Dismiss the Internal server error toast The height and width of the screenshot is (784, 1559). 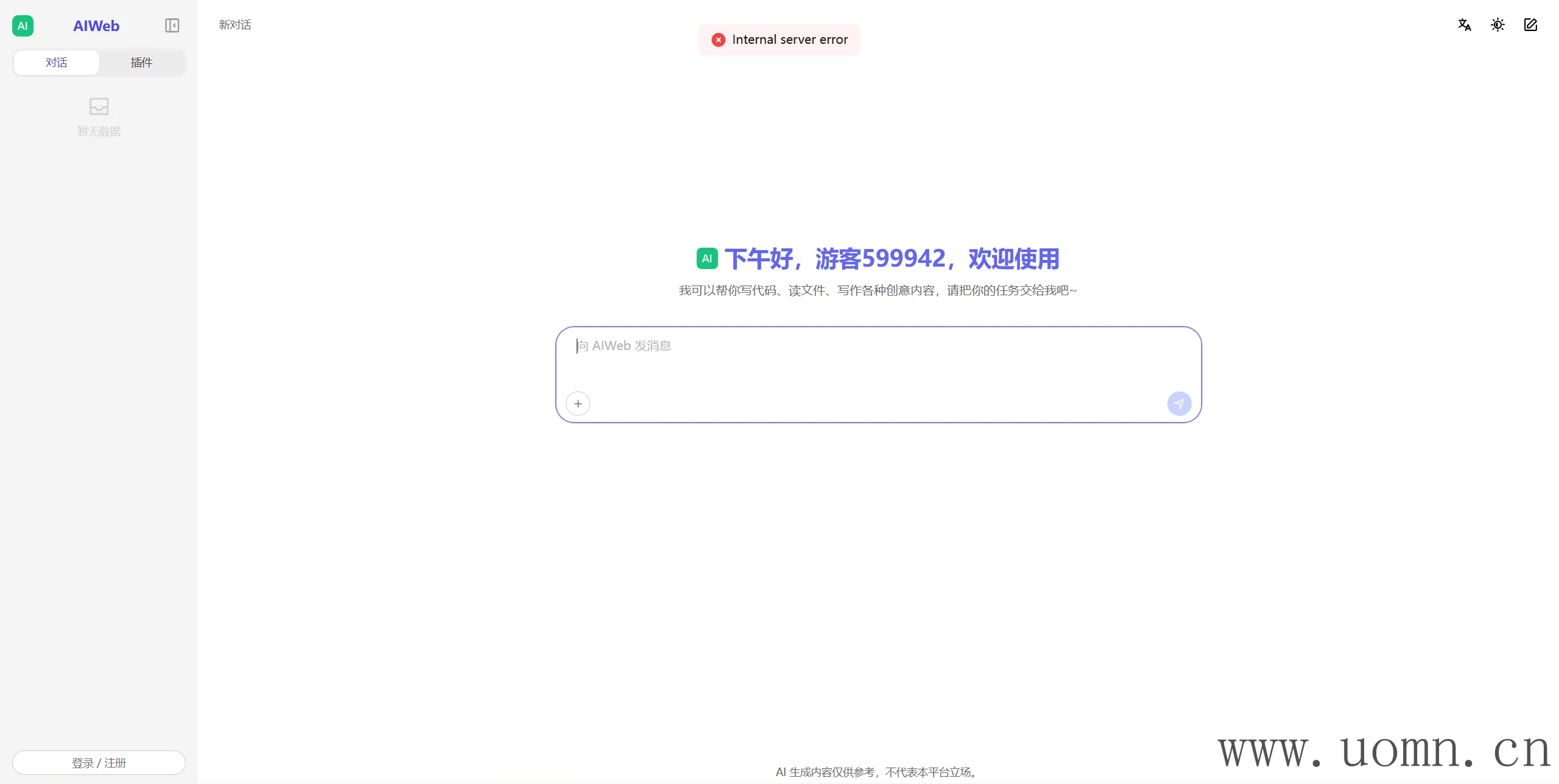point(789,40)
